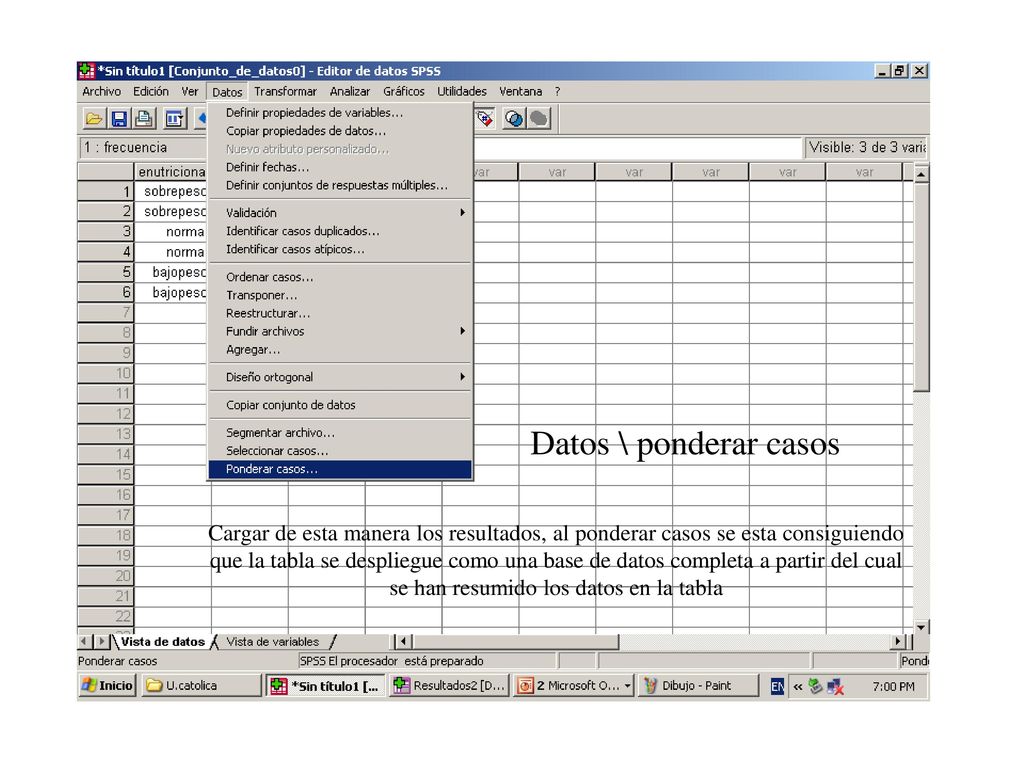Viewport: 1024px width, 768px height.
Task: Switch to Dibujo - Paint in taskbar
Action: coord(697,686)
